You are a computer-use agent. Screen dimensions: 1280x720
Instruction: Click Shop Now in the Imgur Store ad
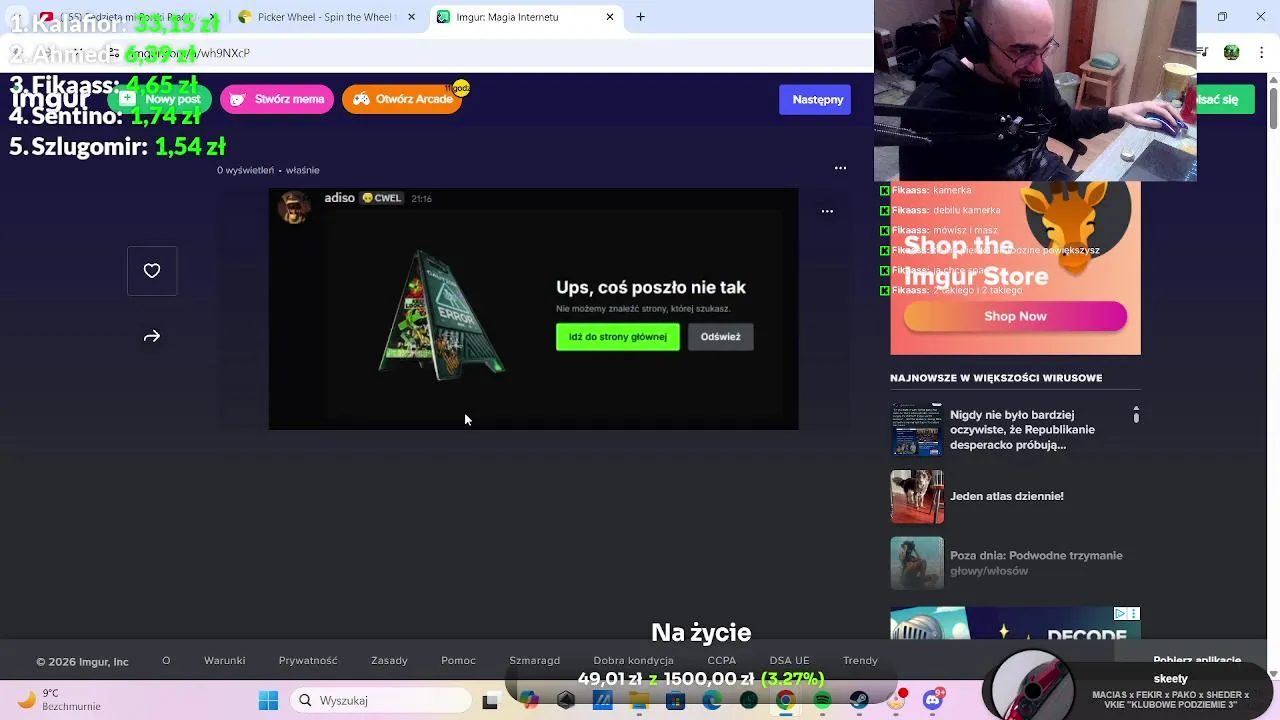pyautogui.click(x=1015, y=316)
